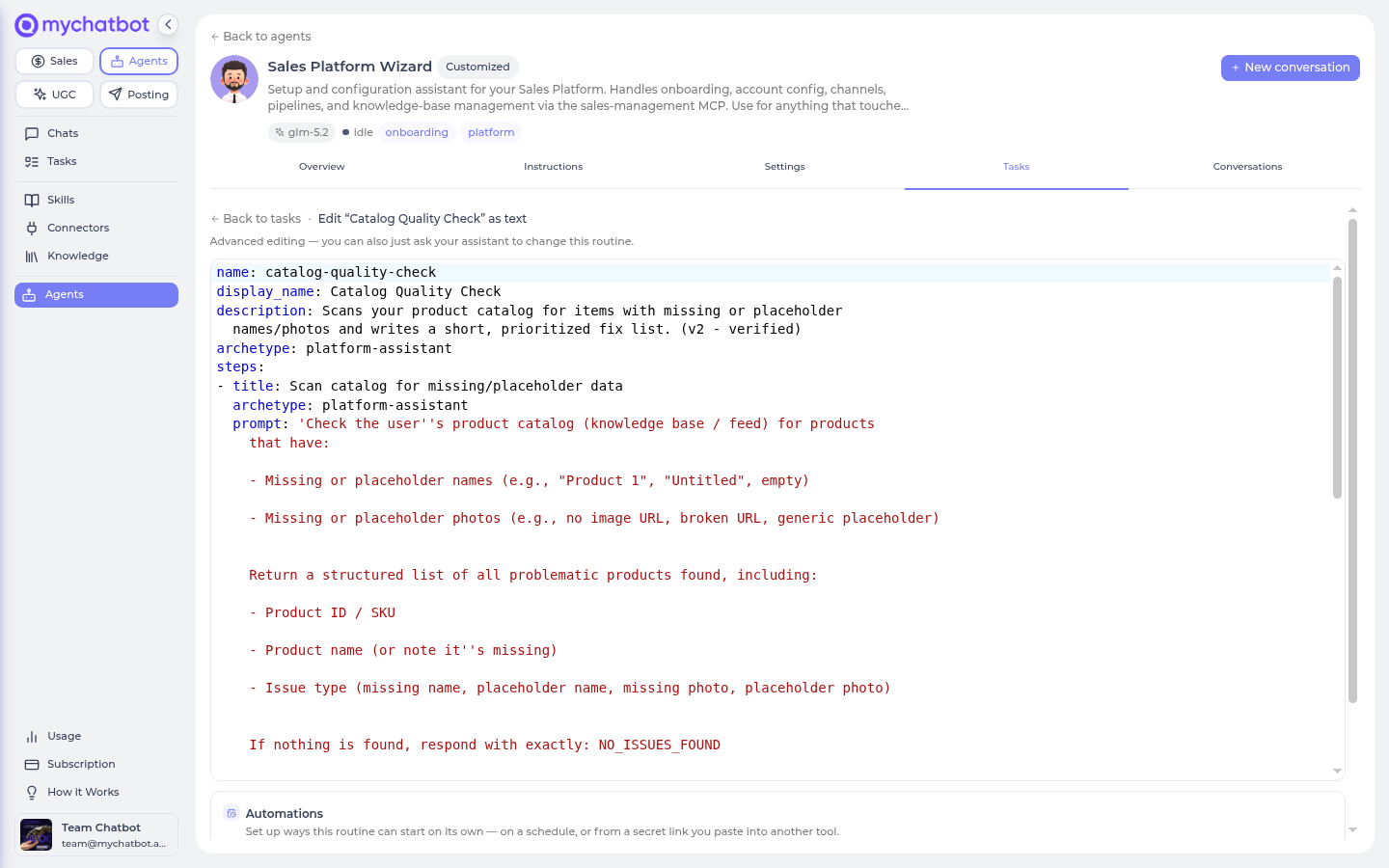Image resolution: width=1389 pixels, height=868 pixels.
Task: Click the Automations section heading
Action: (x=285, y=814)
